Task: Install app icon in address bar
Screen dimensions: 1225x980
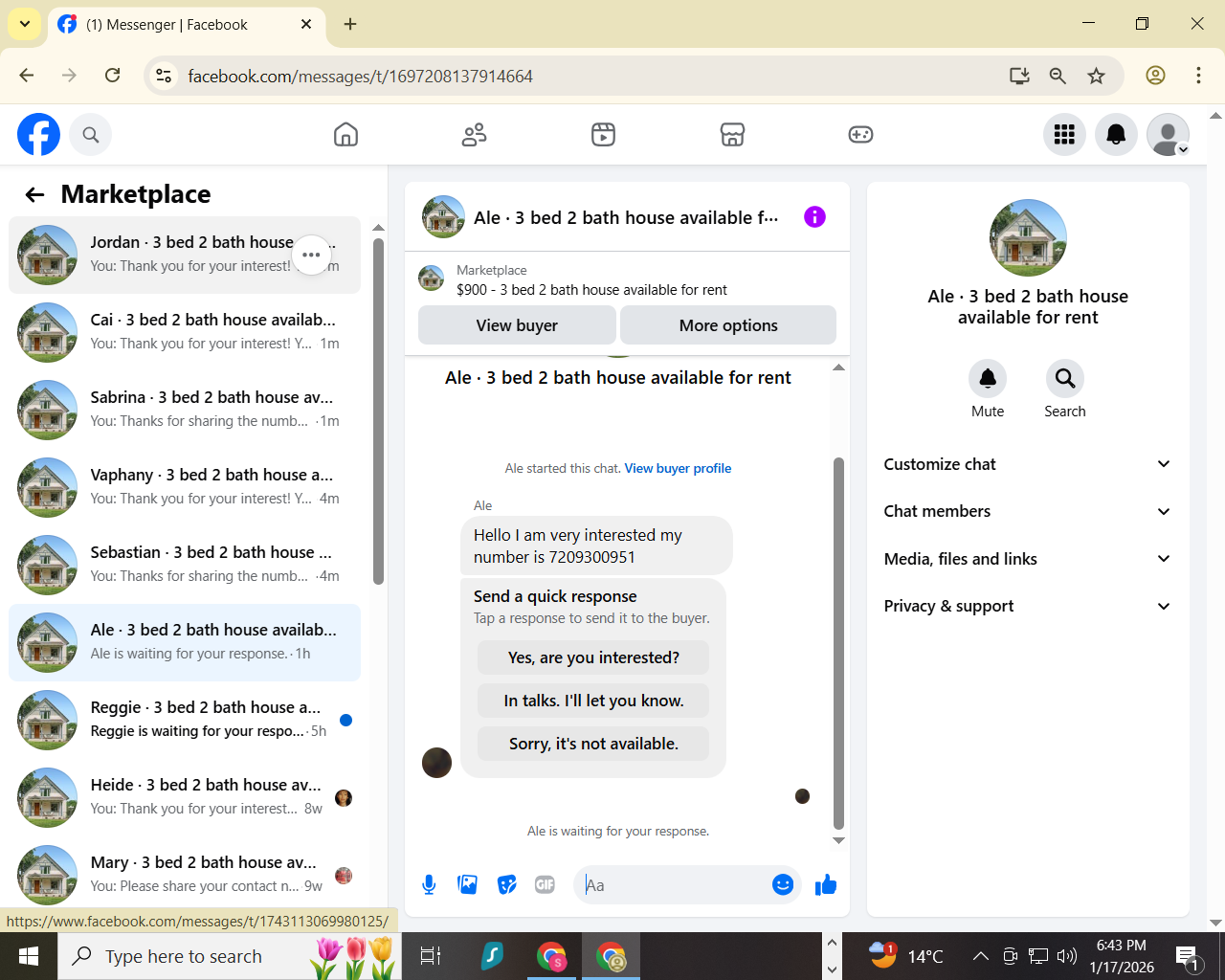Action: click(1019, 76)
